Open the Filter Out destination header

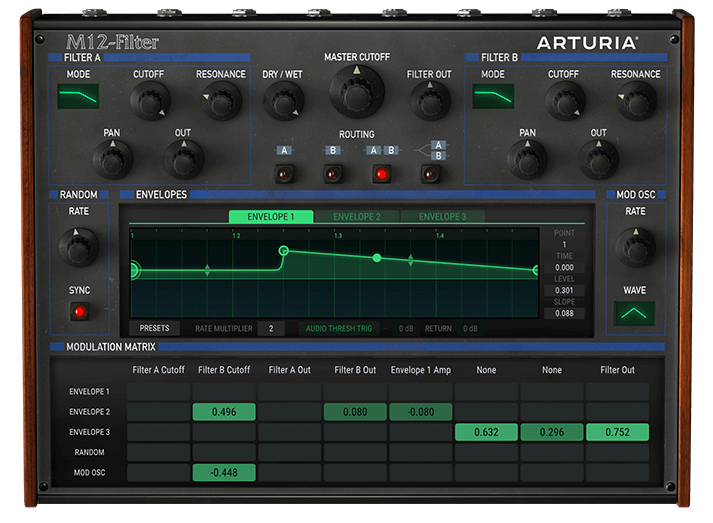[617, 370]
